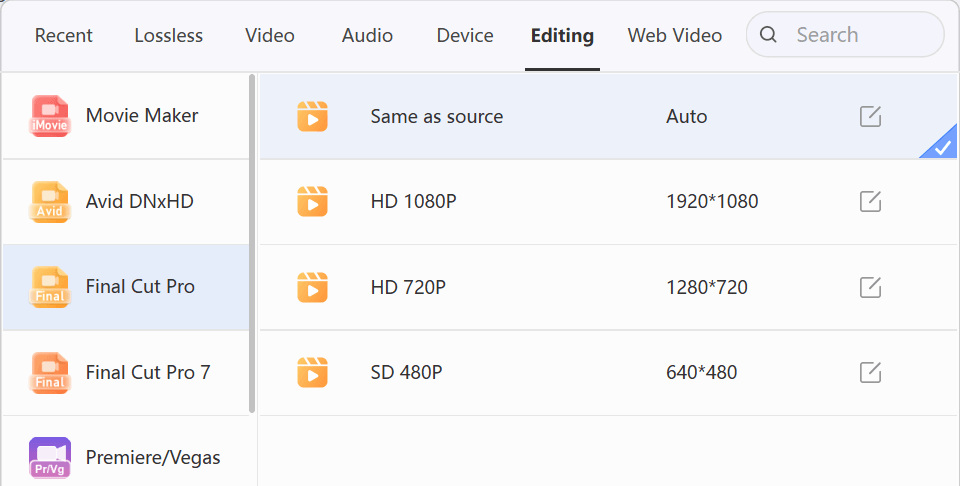
Task: Click the Auto resolution value
Action: coord(686,116)
